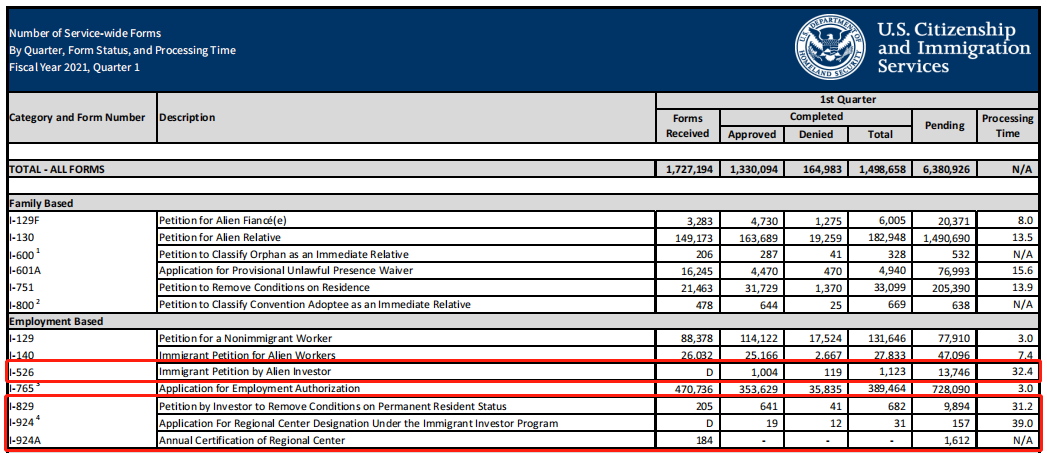This screenshot has width=1047, height=453.
Task: Select form number I-601A
Action: (x=25, y=271)
